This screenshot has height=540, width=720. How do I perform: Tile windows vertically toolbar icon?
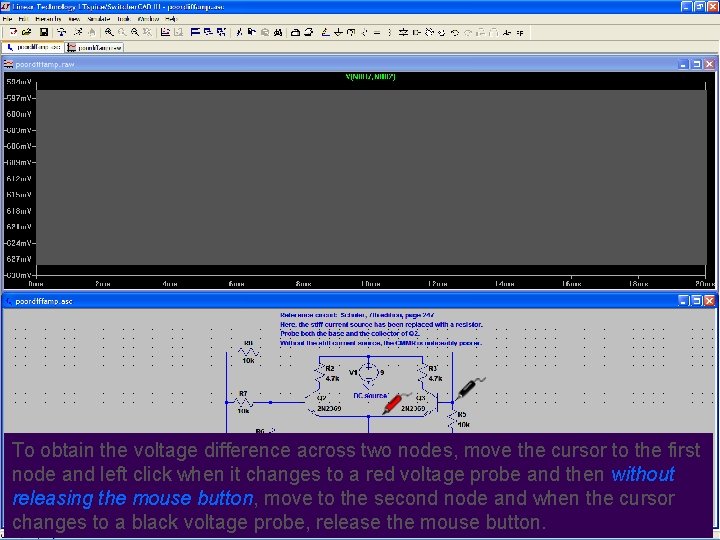[208, 32]
